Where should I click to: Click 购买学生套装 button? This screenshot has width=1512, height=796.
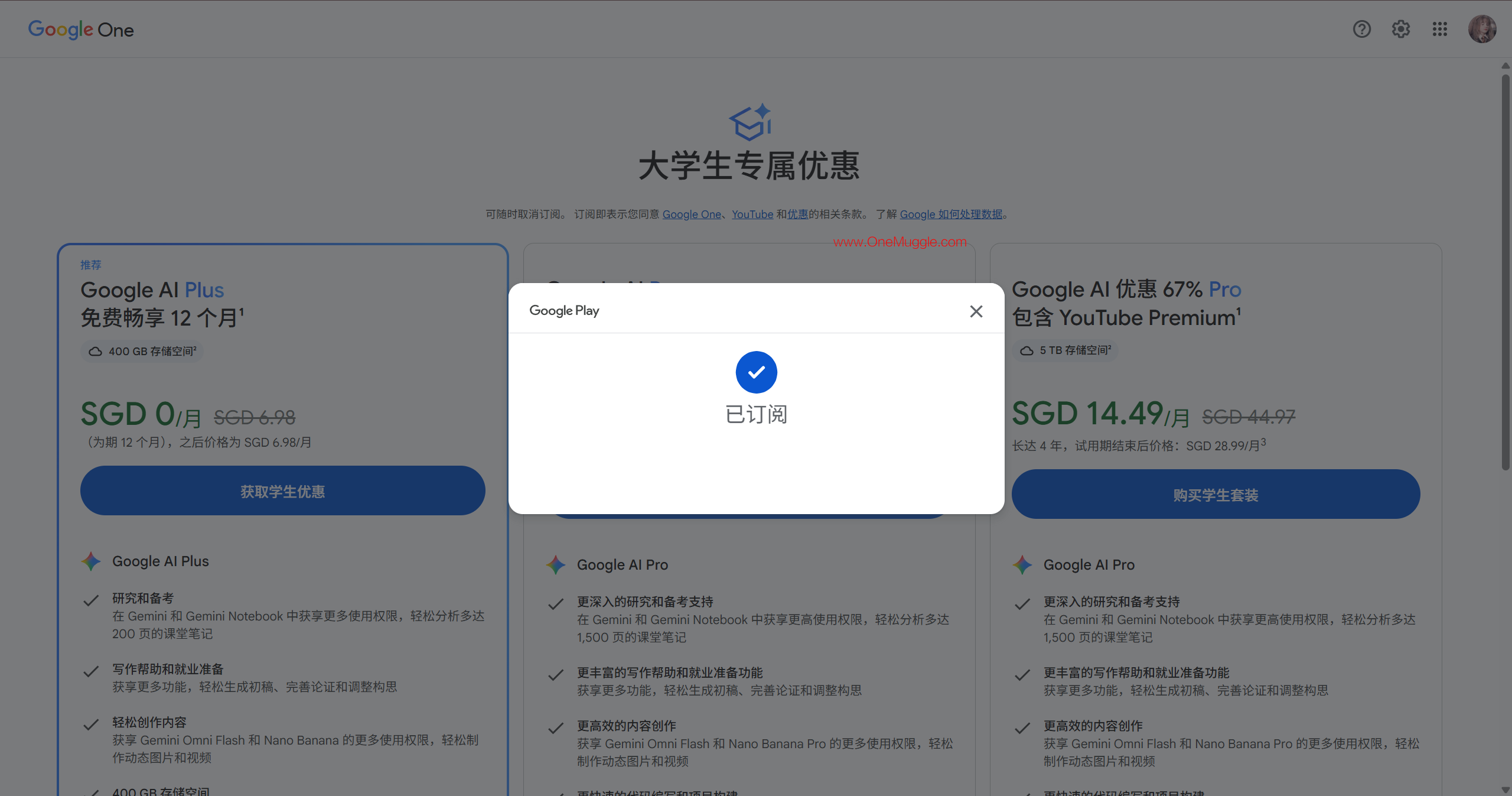click(x=1216, y=495)
